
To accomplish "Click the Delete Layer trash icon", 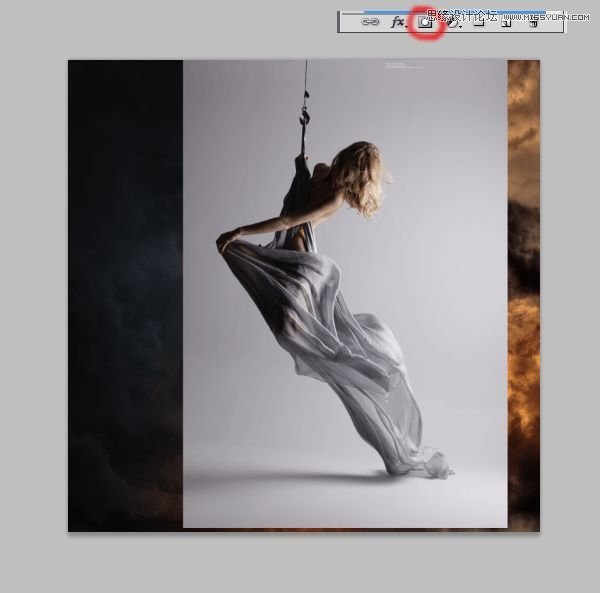I will 534,23.
